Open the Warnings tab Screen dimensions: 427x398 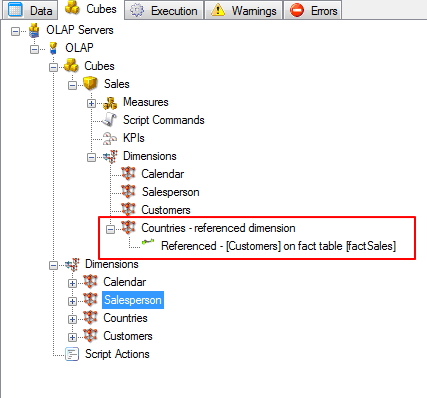tap(244, 10)
